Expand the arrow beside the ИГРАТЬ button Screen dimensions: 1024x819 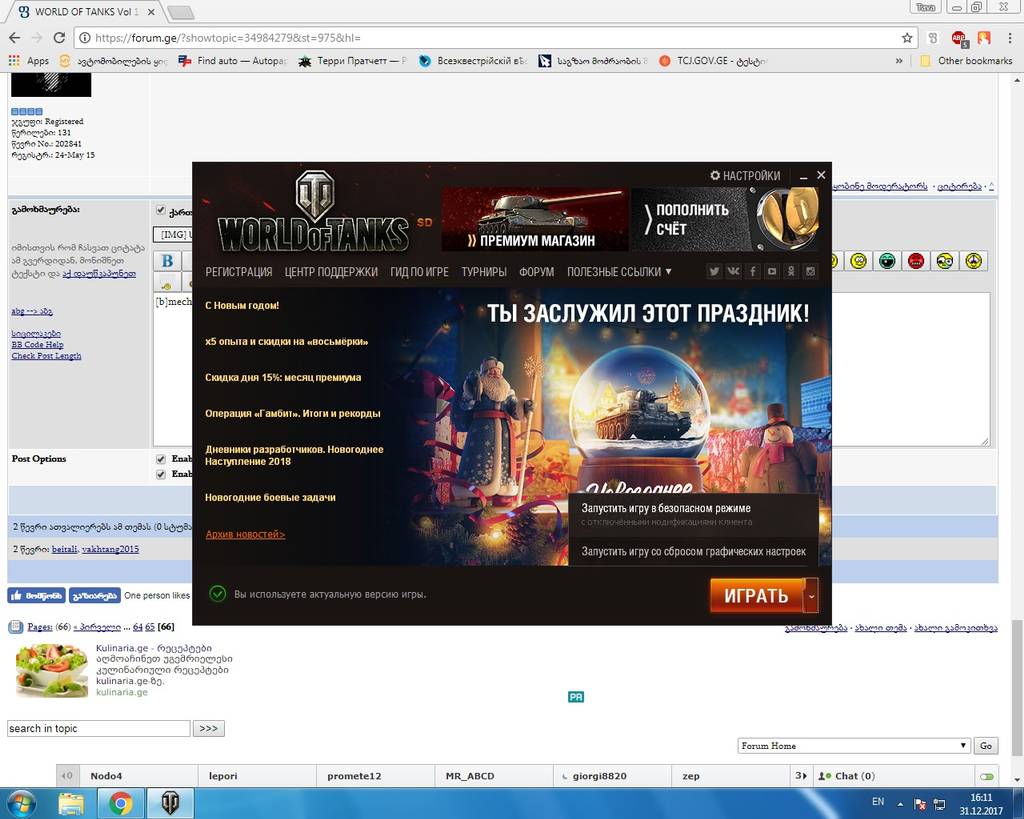pos(812,595)
